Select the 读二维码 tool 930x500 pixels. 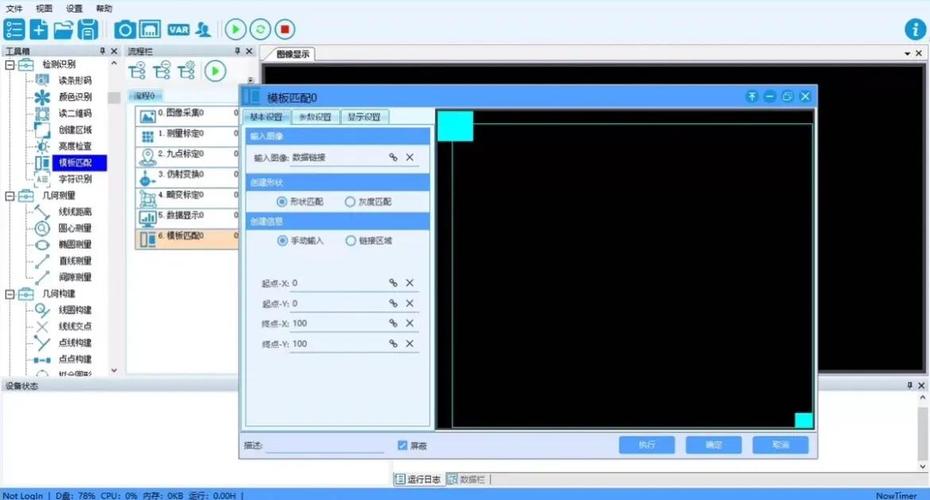75,113
